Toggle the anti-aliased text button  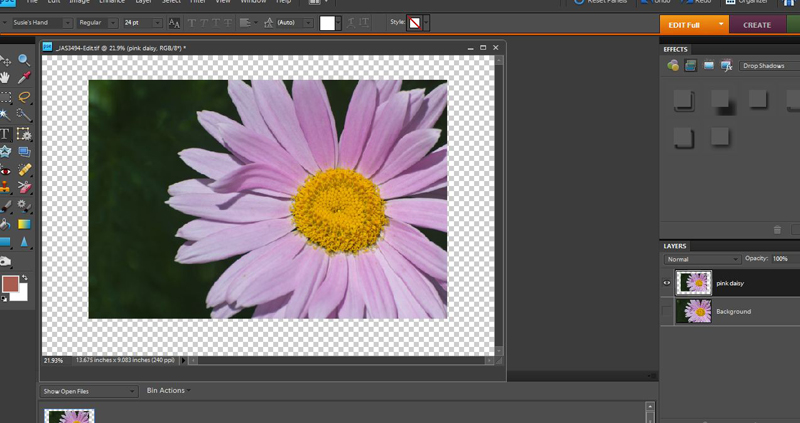pos(175,22)
